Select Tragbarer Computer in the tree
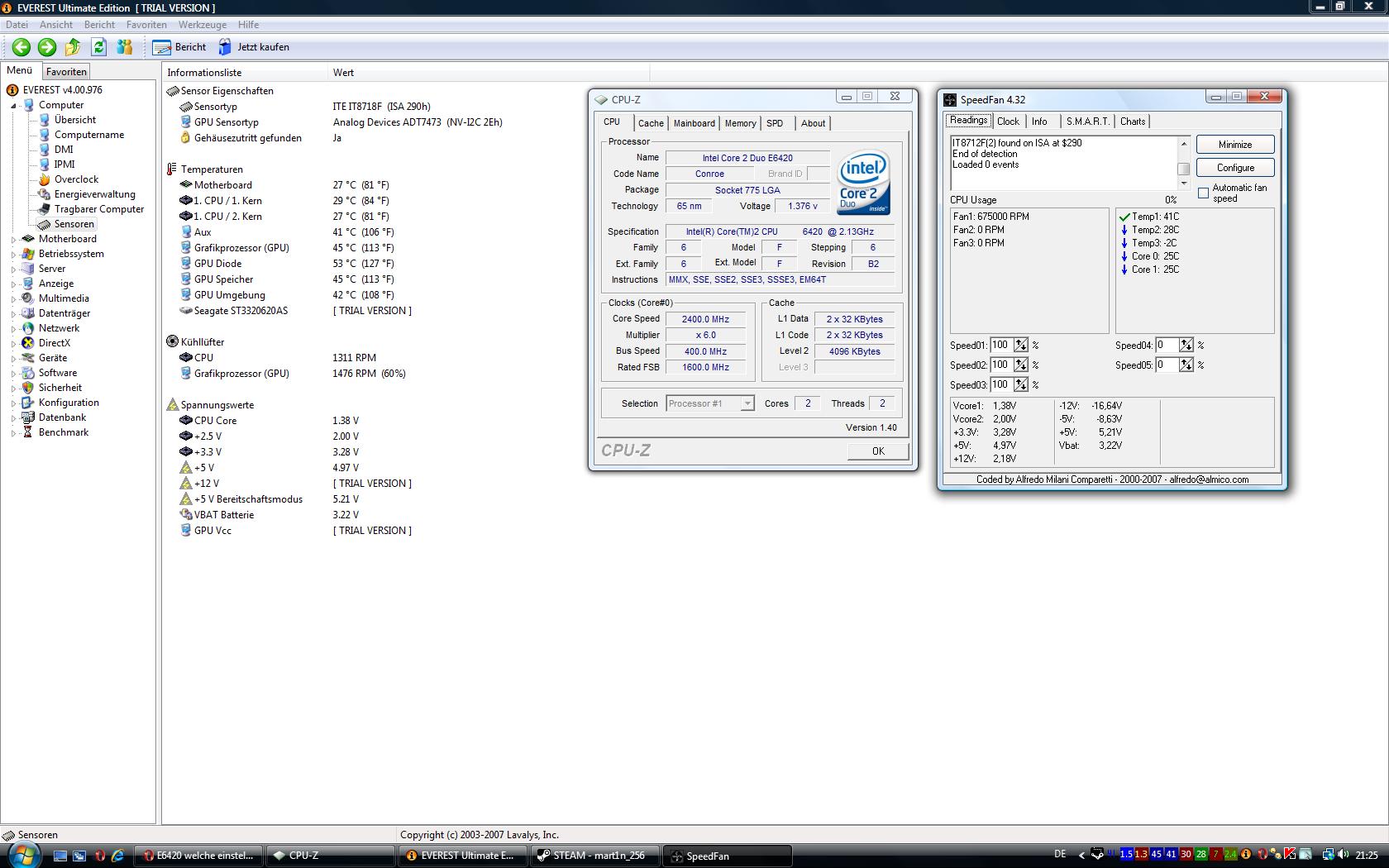 99,209
